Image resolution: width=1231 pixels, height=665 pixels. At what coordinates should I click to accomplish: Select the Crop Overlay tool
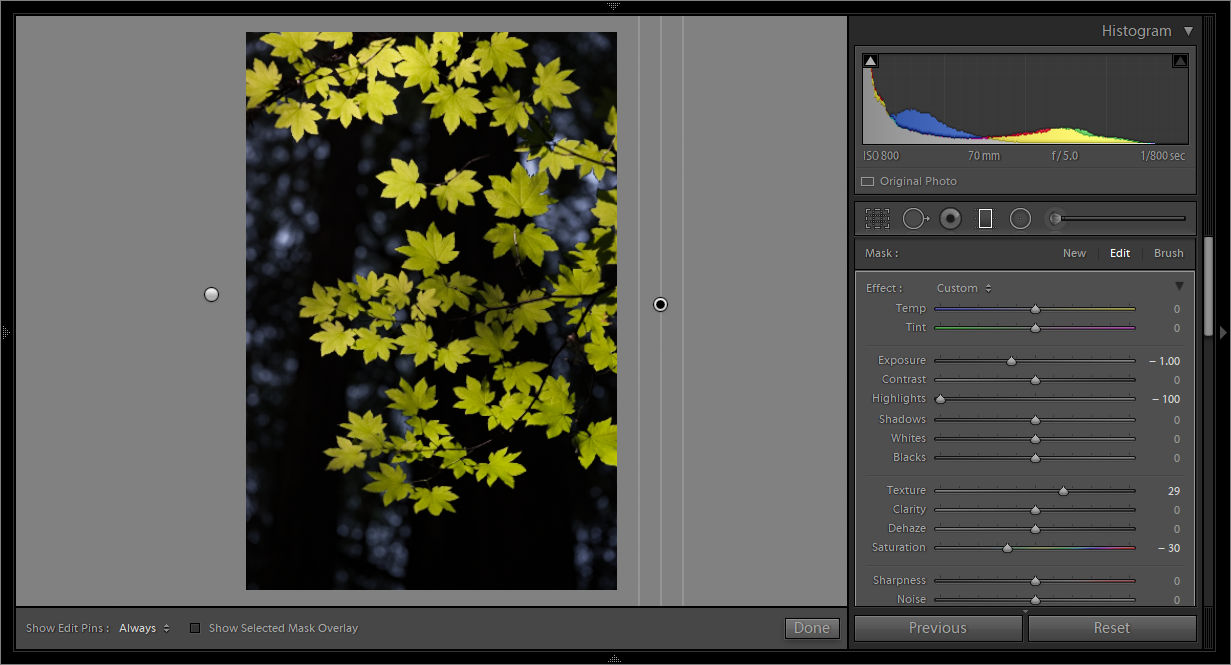coord(877,218)
